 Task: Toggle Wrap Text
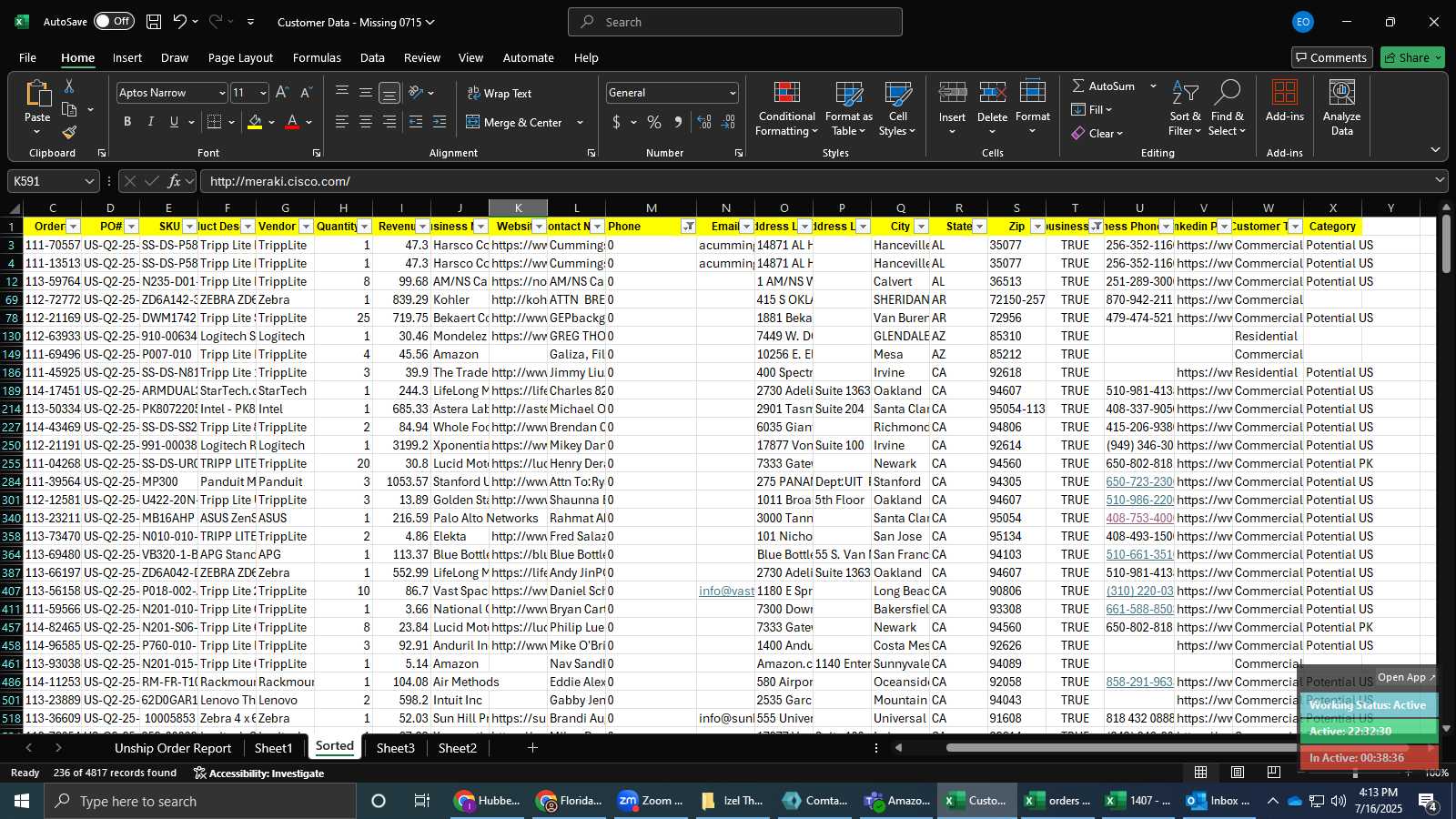[x=500, y=93]
